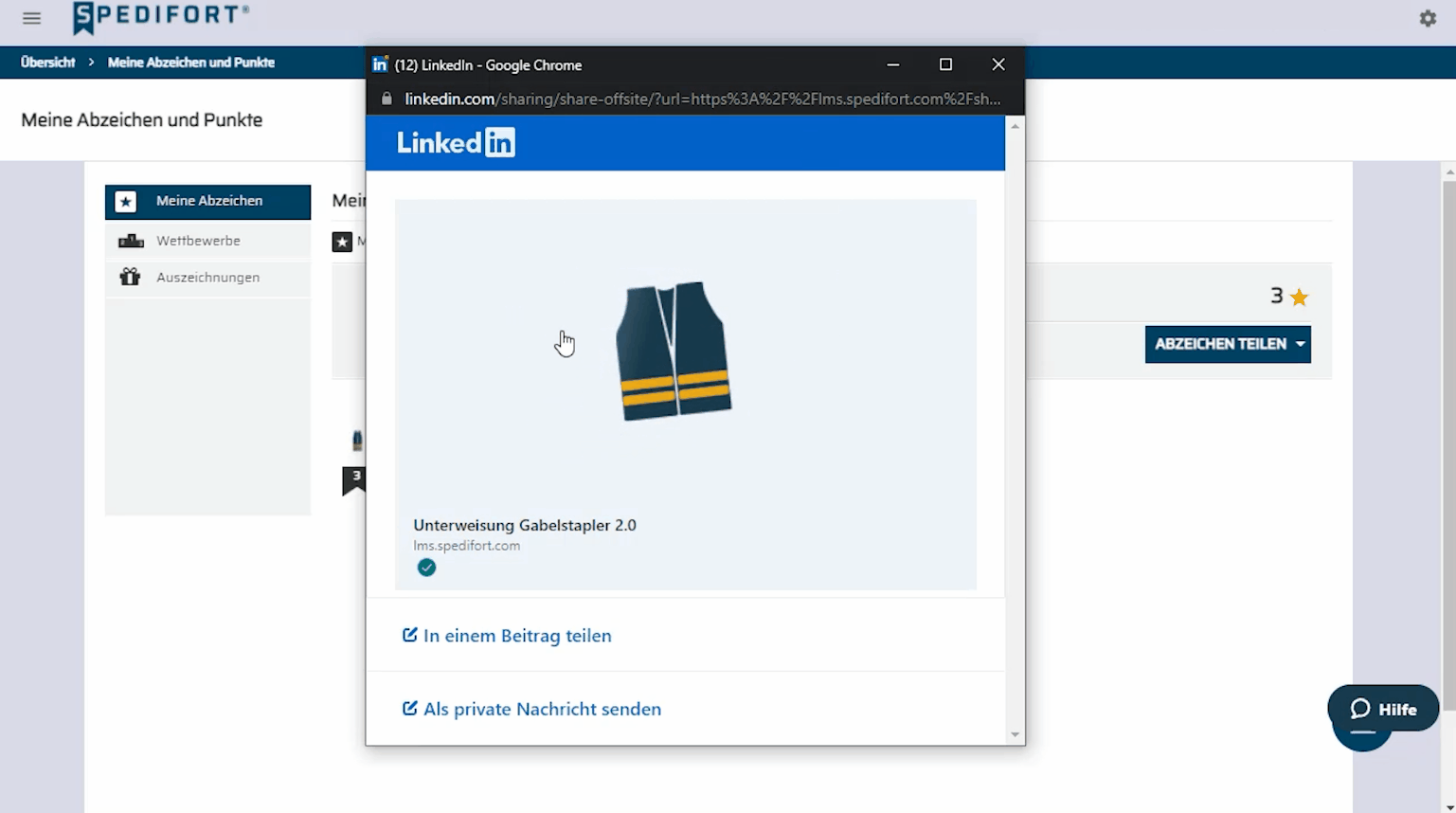Open Auszeichnungen sidebar item
The height and width of the screenshot is (813, 1456).
(207, 278)
